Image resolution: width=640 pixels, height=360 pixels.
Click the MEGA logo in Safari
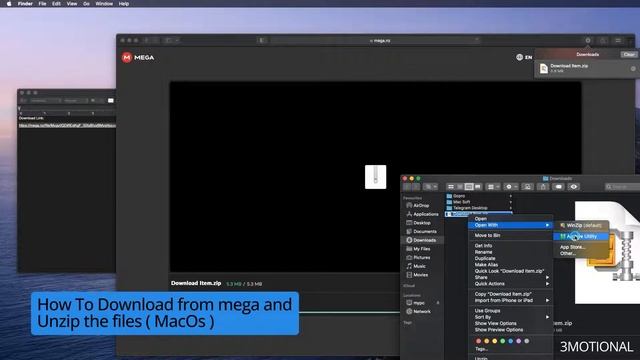coord(138,58)
